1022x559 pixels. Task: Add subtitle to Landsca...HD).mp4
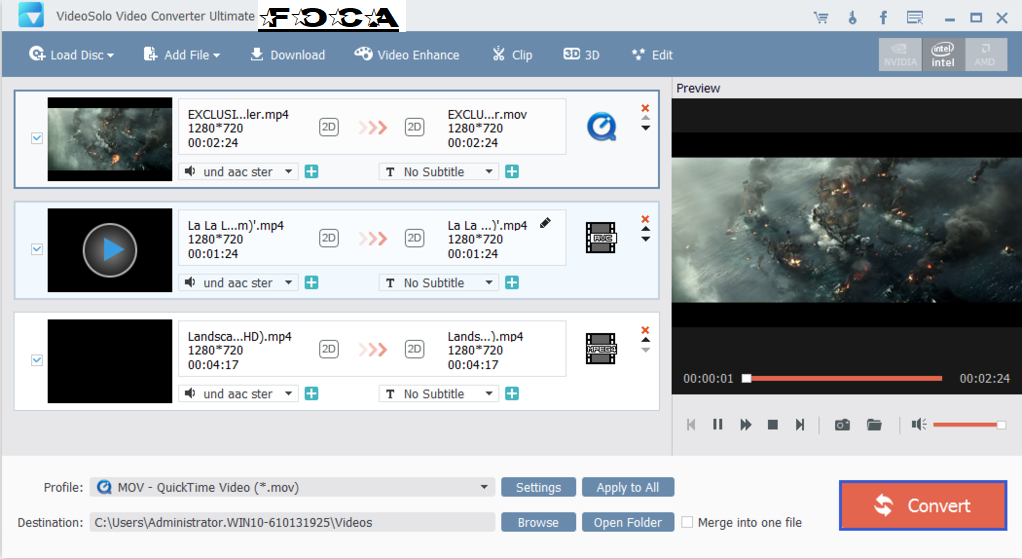[512, 394]
